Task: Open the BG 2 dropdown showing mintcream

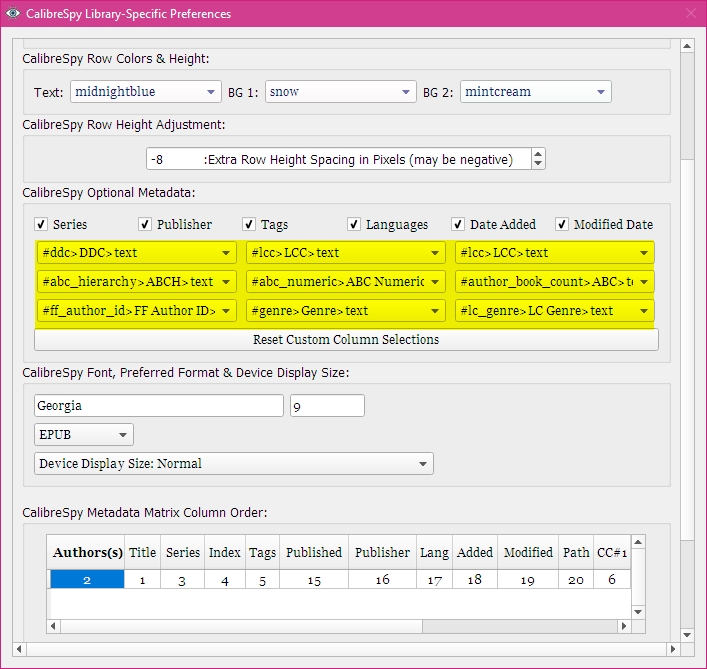Action: (x=536, y=92)
